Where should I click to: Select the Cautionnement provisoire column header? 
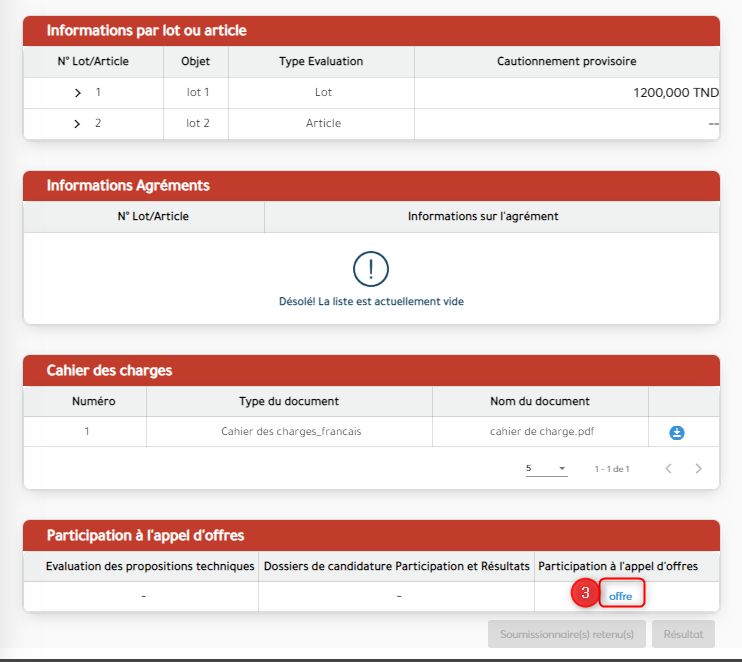(x=566, y=62)
